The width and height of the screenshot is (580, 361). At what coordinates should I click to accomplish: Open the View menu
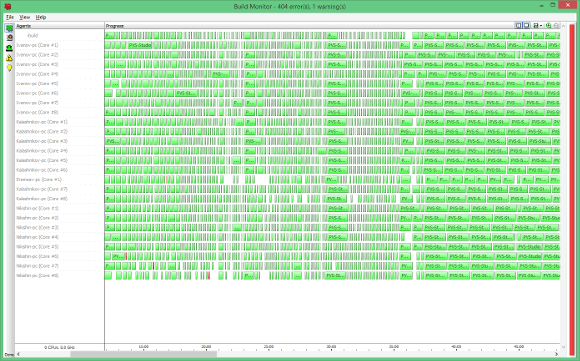pyautogui.click(x=24, y=17)
